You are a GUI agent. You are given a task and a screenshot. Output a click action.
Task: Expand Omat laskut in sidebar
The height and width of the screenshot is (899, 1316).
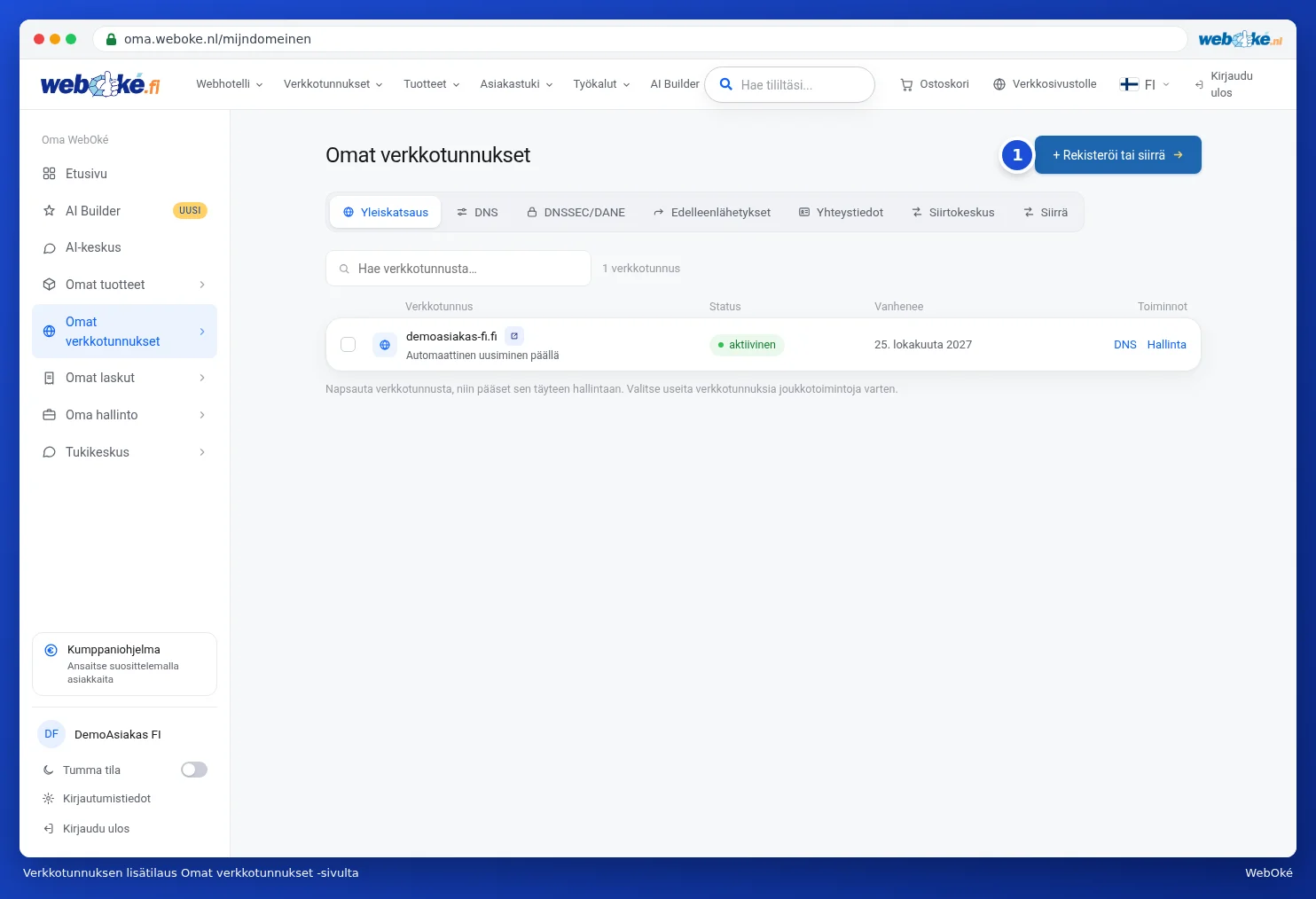click(124, 378)
